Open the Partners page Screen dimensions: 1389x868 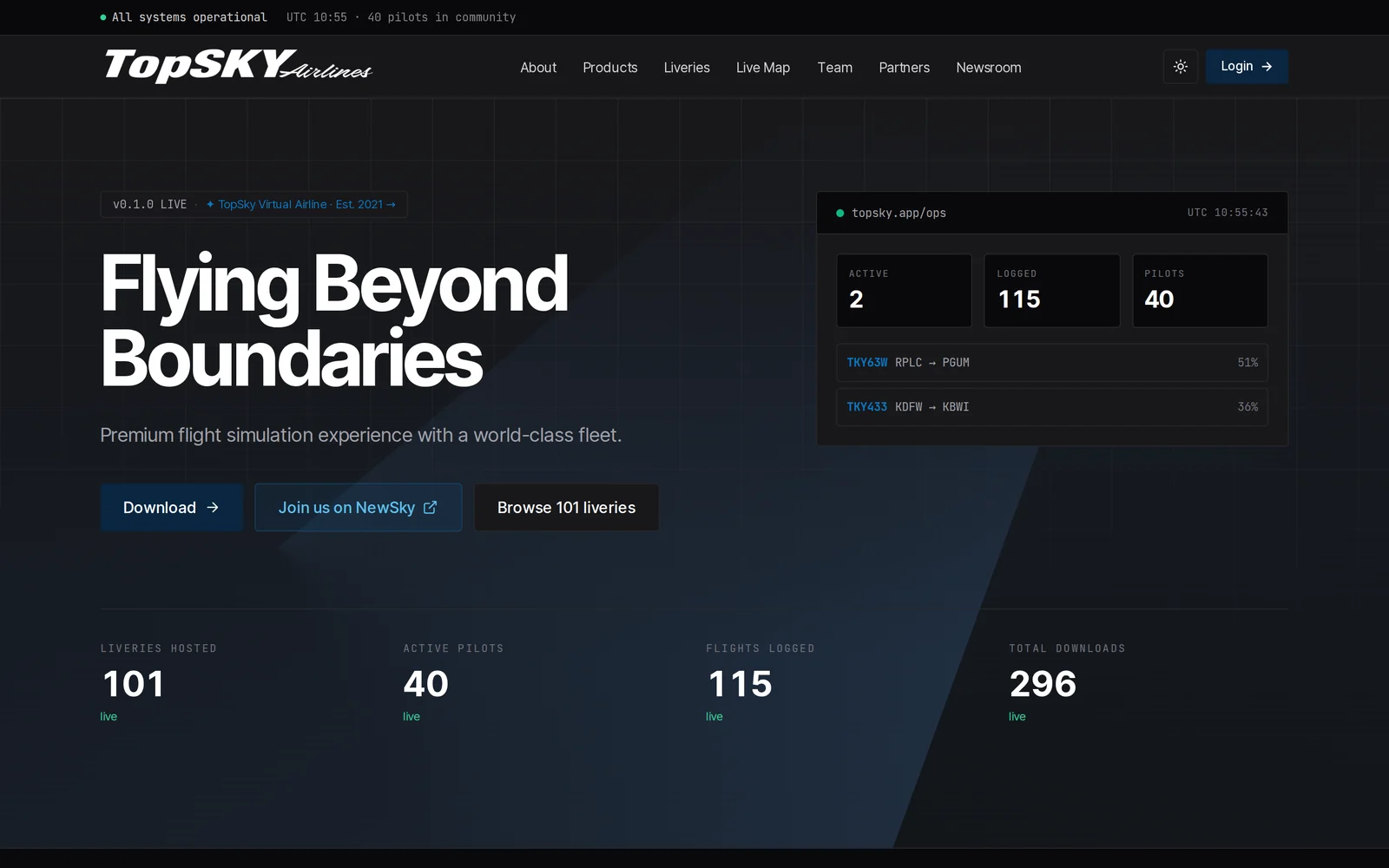click(x=904, y=68)
